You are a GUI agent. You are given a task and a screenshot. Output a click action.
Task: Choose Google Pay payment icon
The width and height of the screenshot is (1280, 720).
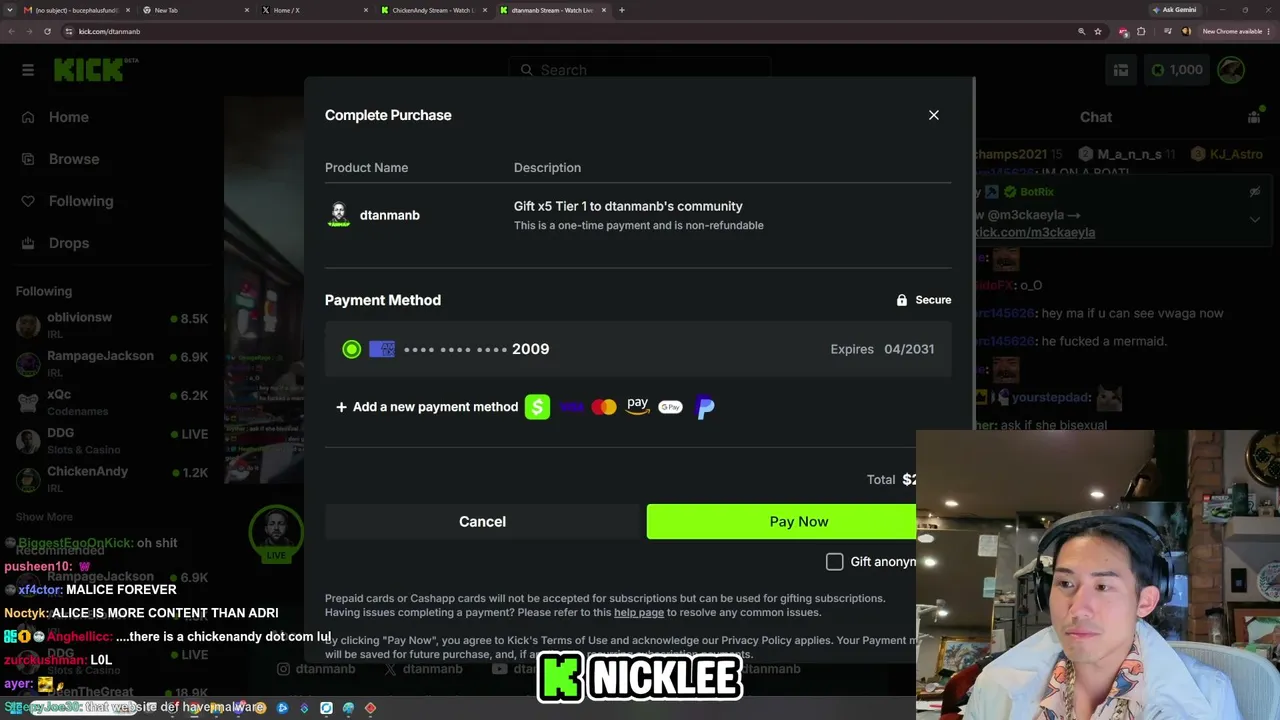click(x=670, y=407)
